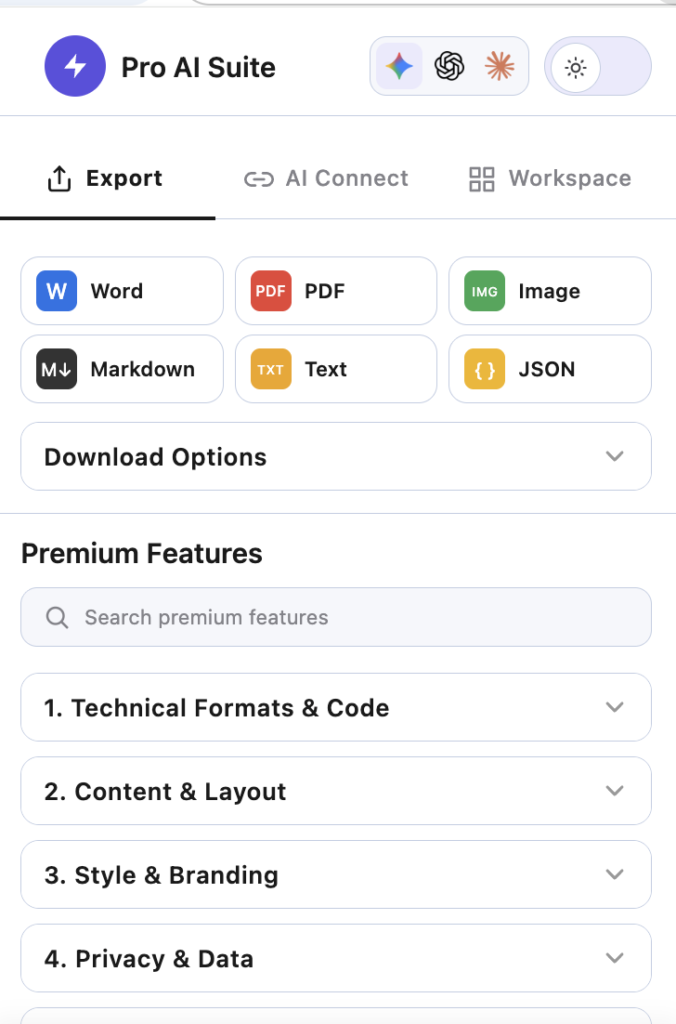676x1024 pixels.
Task: Click the Markdown export icon
Action: click(57, 369)
